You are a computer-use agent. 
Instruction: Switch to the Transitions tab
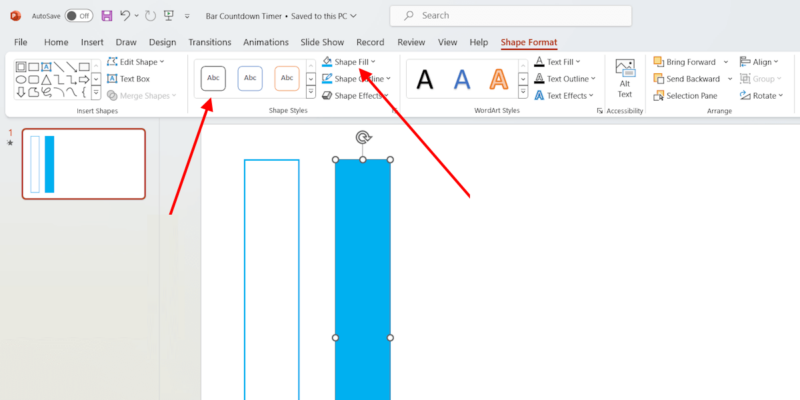[210, 42]
